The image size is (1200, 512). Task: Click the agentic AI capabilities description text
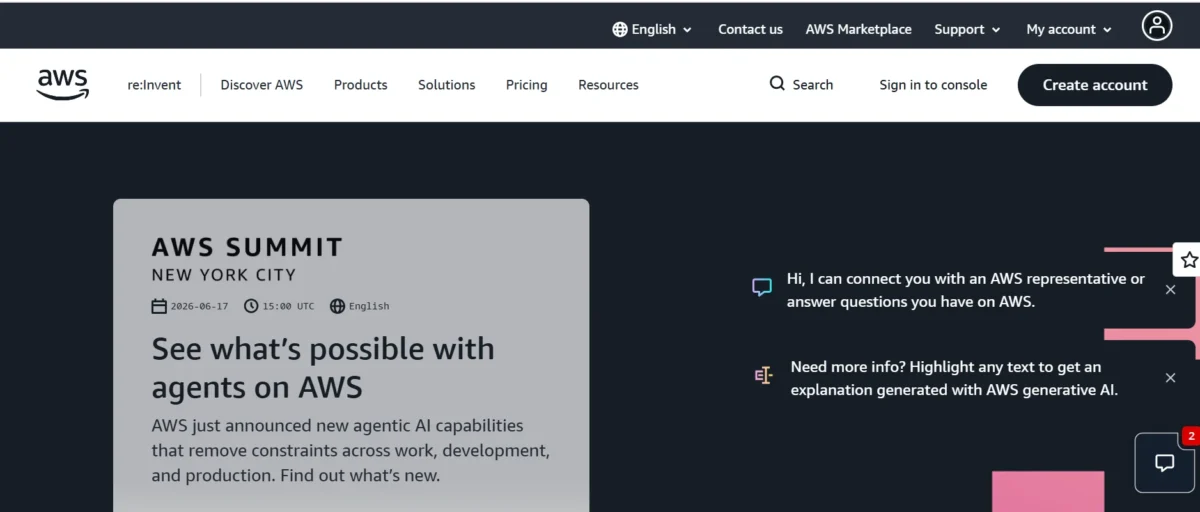click(351, 450)
